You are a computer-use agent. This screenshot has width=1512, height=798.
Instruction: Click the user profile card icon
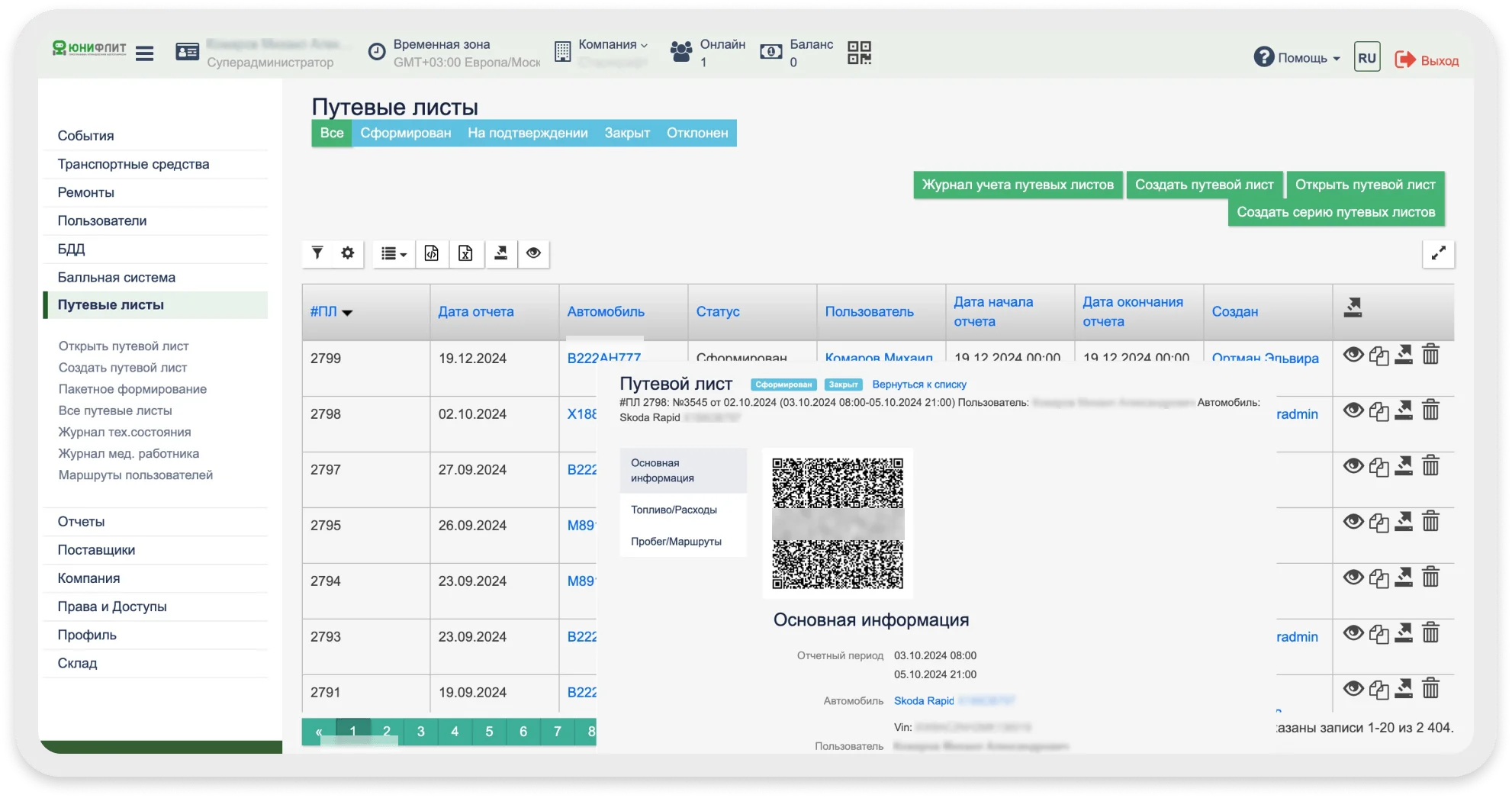187,52
